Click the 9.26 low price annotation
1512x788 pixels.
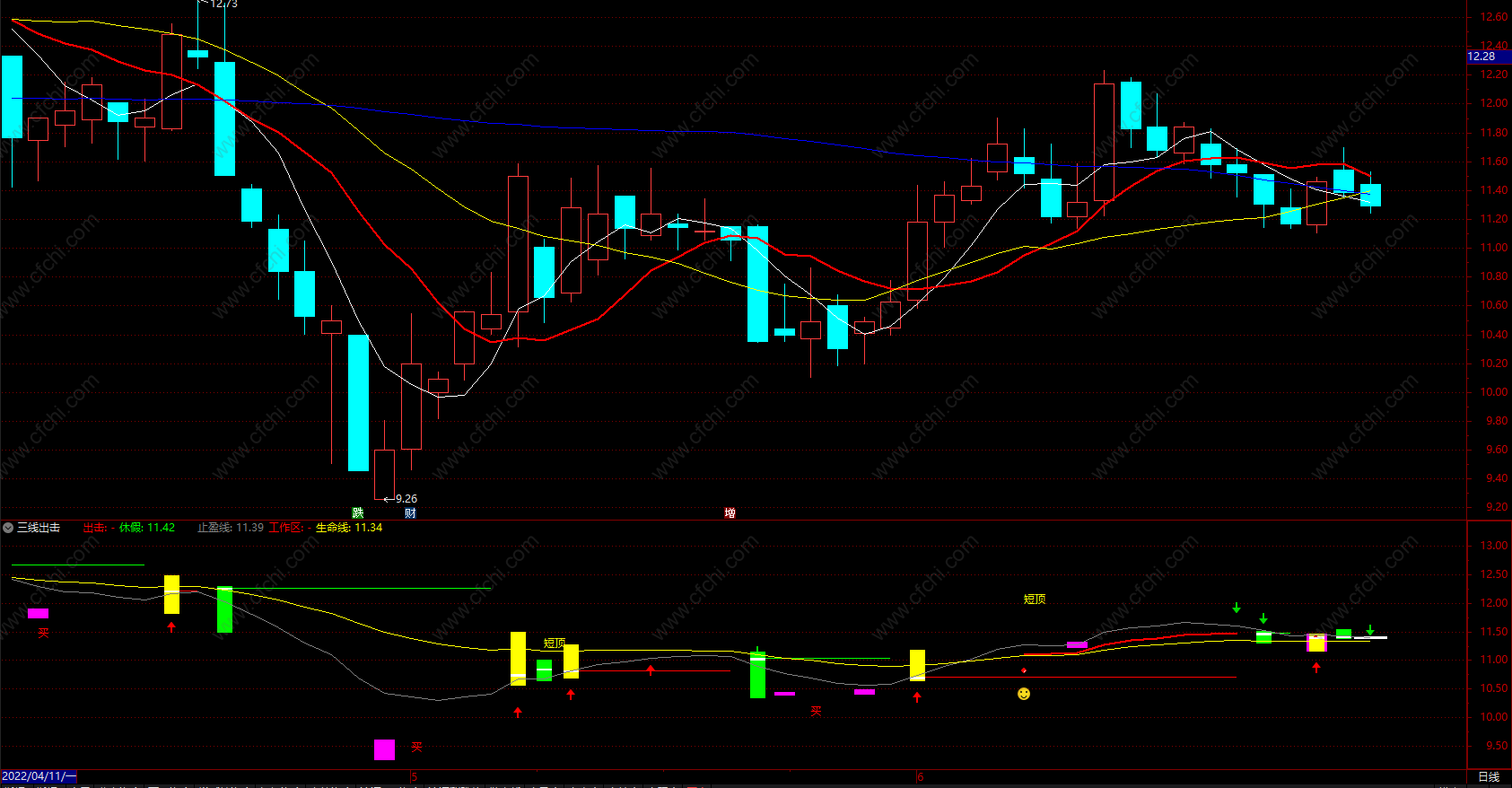point(406,499)
